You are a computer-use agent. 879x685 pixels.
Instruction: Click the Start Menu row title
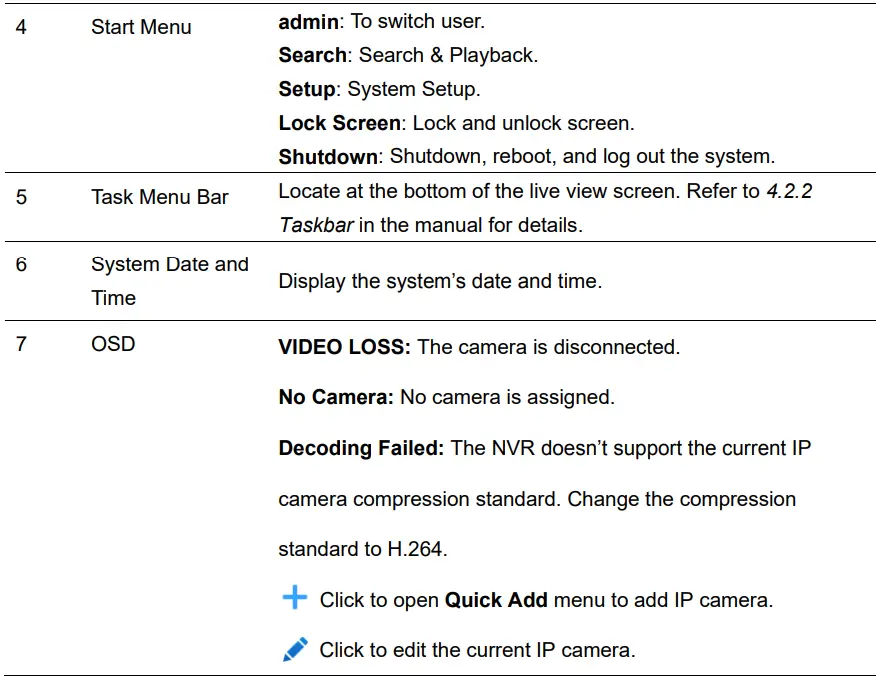(x=141, y=27)
